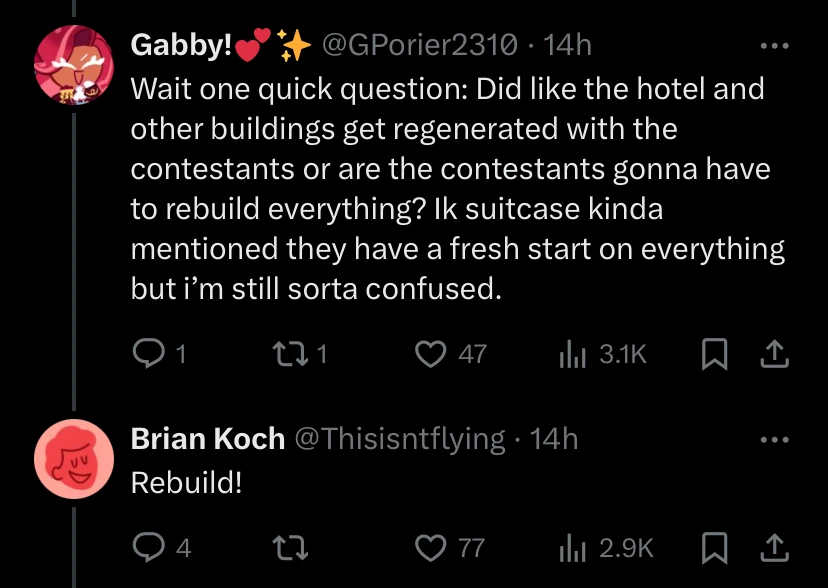Retweet Brian Koch's reply
This screenshot has width=828, height=588.
[289, 547]
